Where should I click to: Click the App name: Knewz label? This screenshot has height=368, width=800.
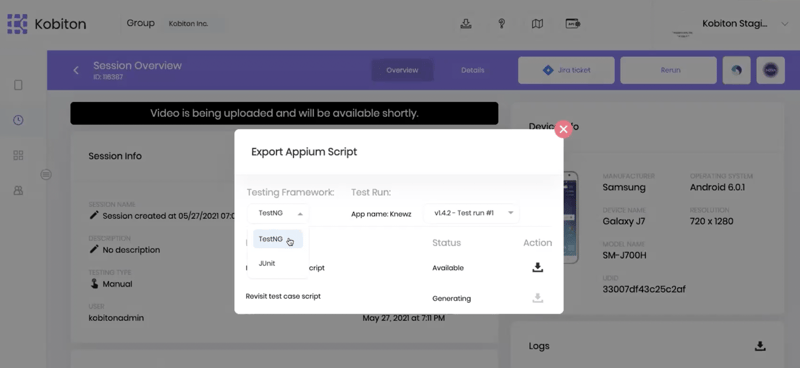(381, 214)
